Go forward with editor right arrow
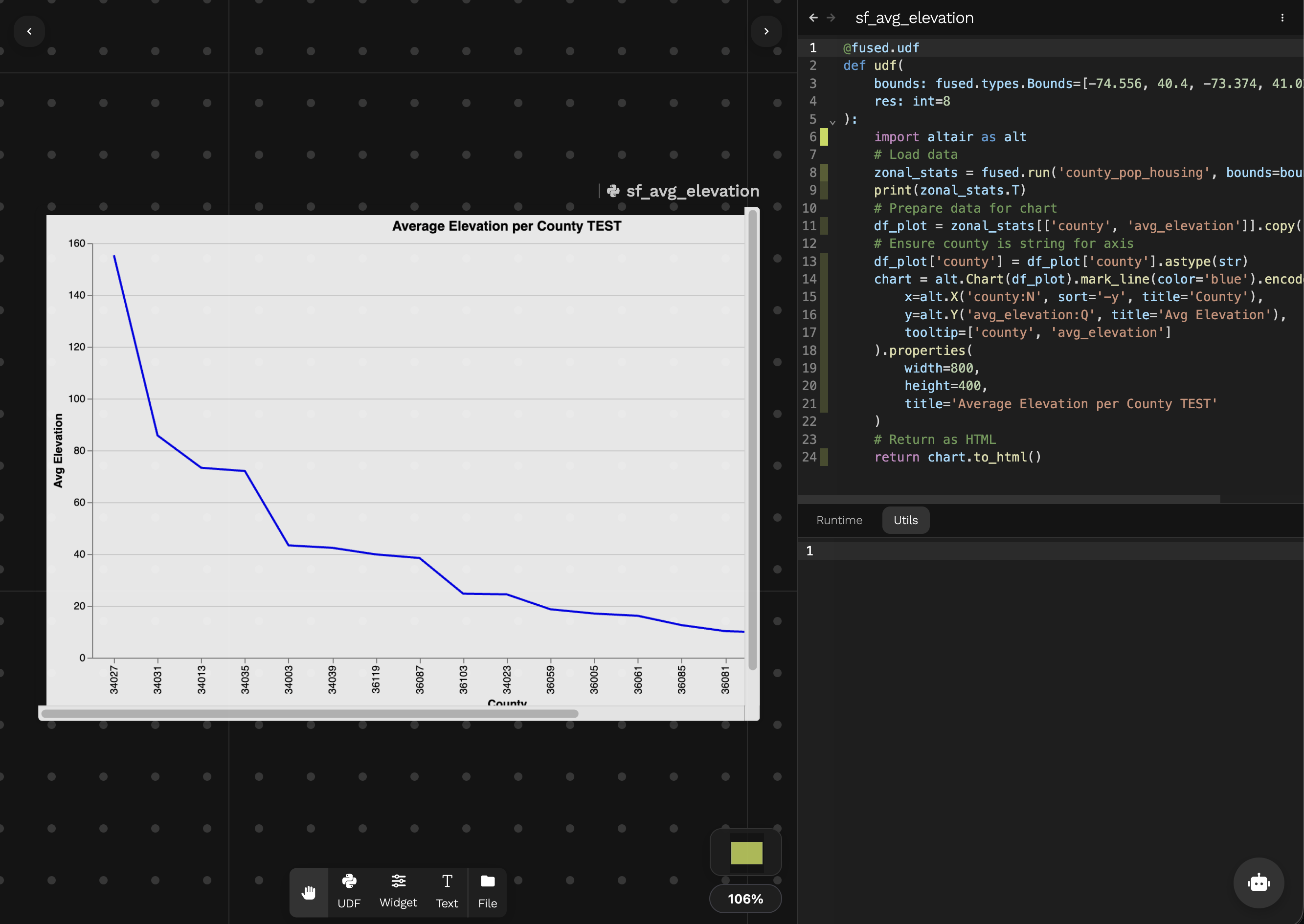This screenshot has height=924, width=1304. [831, 18]
